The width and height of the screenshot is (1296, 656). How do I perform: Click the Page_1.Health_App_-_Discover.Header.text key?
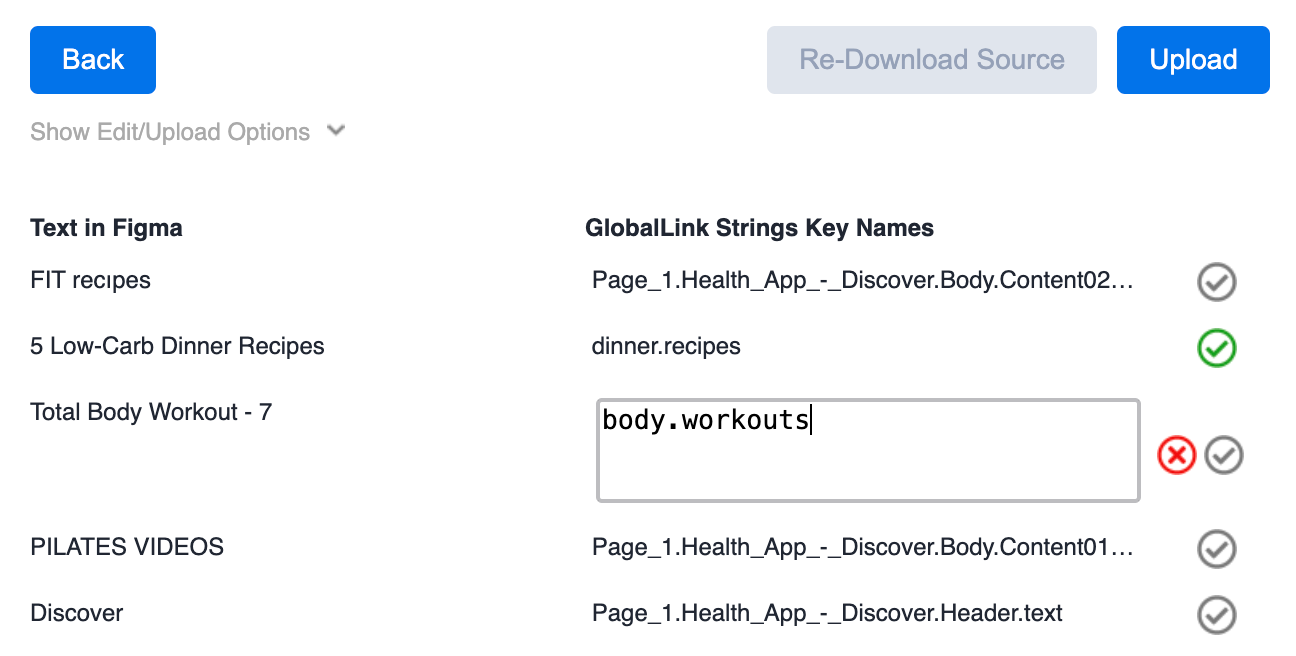point(827,613)
